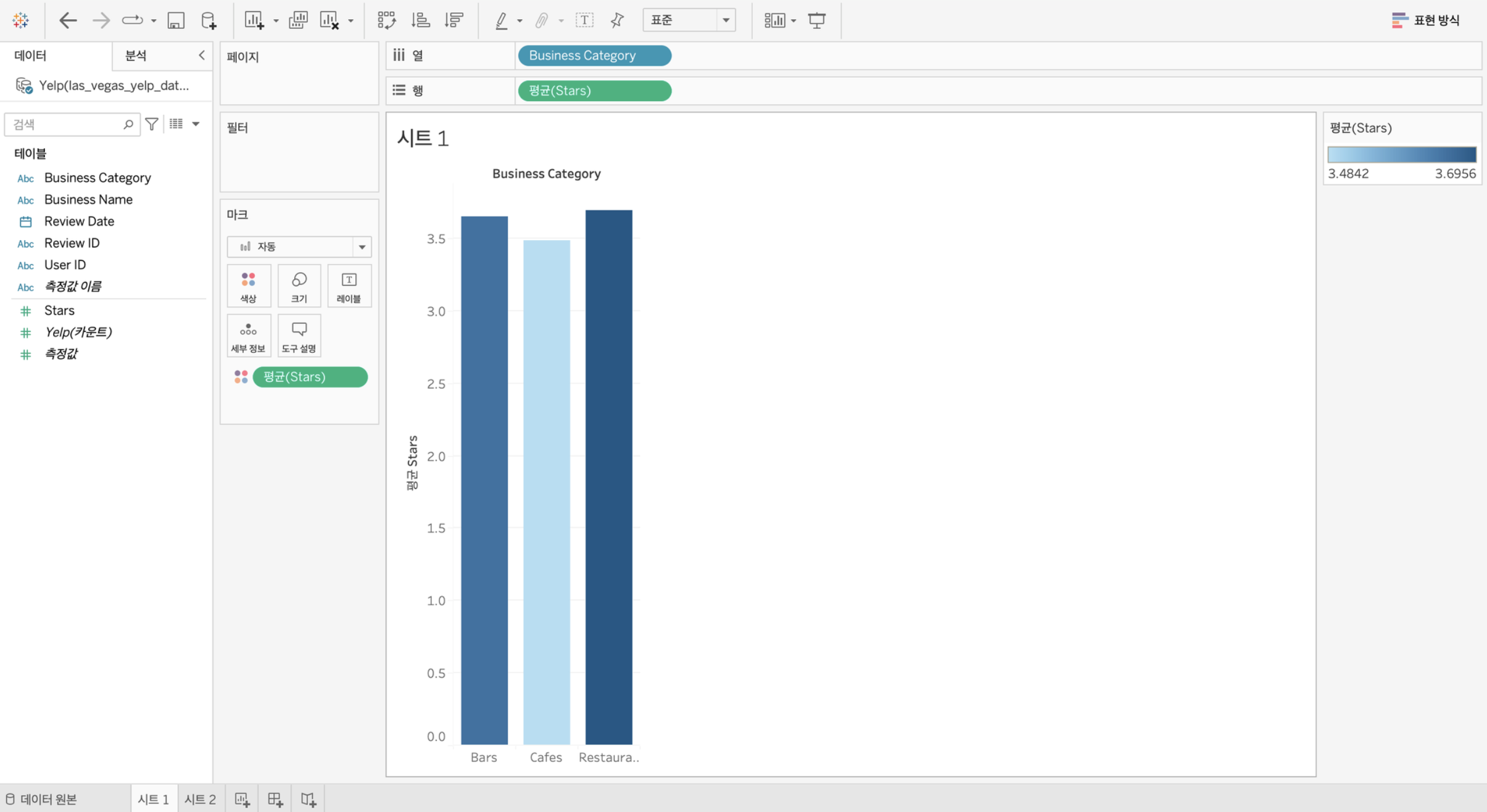The width and height of the screenshot is (1487, 812).
Task: Switch to the 시트 2 tab
Action: pyautogui.click(x=200, y=800)
